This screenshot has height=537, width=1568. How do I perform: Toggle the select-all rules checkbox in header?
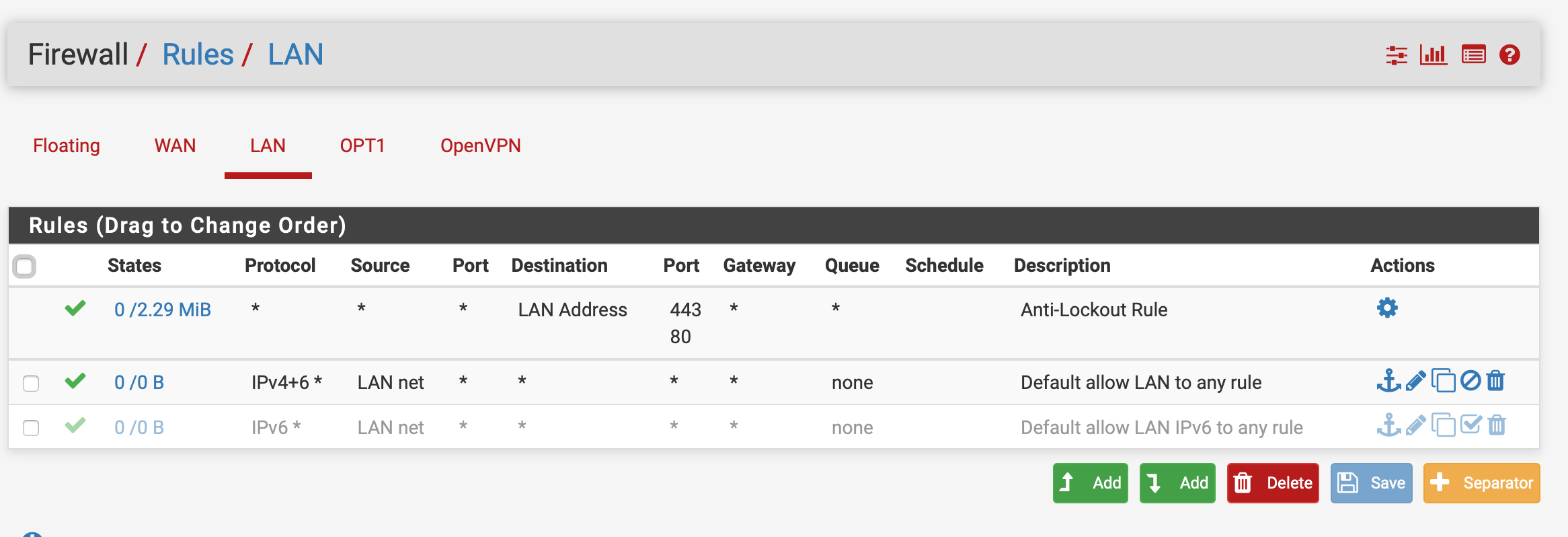(25, 266)
